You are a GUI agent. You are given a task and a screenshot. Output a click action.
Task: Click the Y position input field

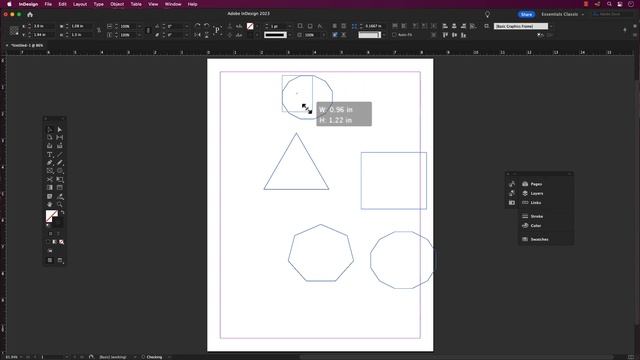(43, 35)
